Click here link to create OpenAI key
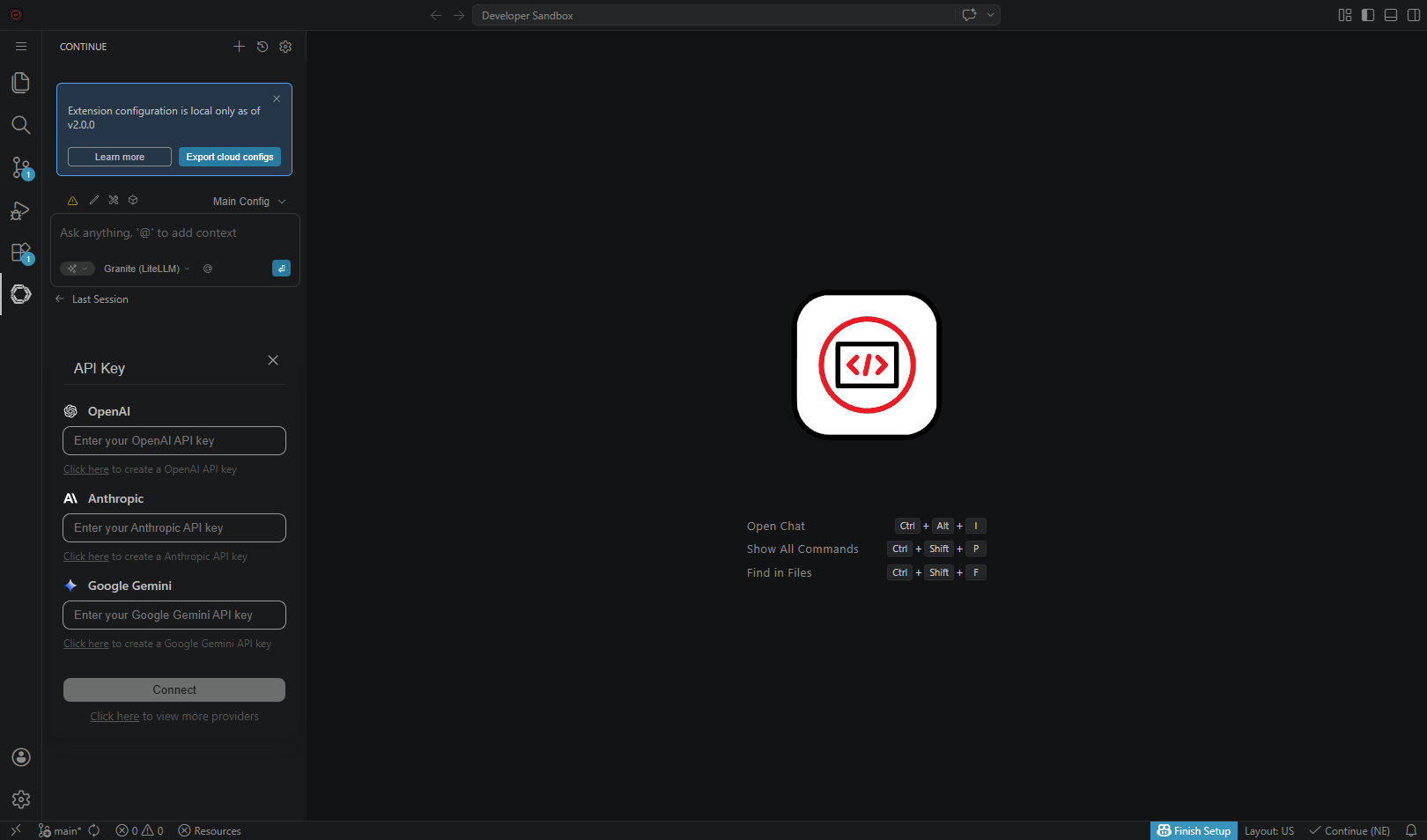Image resolution: width=1427 pixels, height=840 pixels. (x=86, y=469)
